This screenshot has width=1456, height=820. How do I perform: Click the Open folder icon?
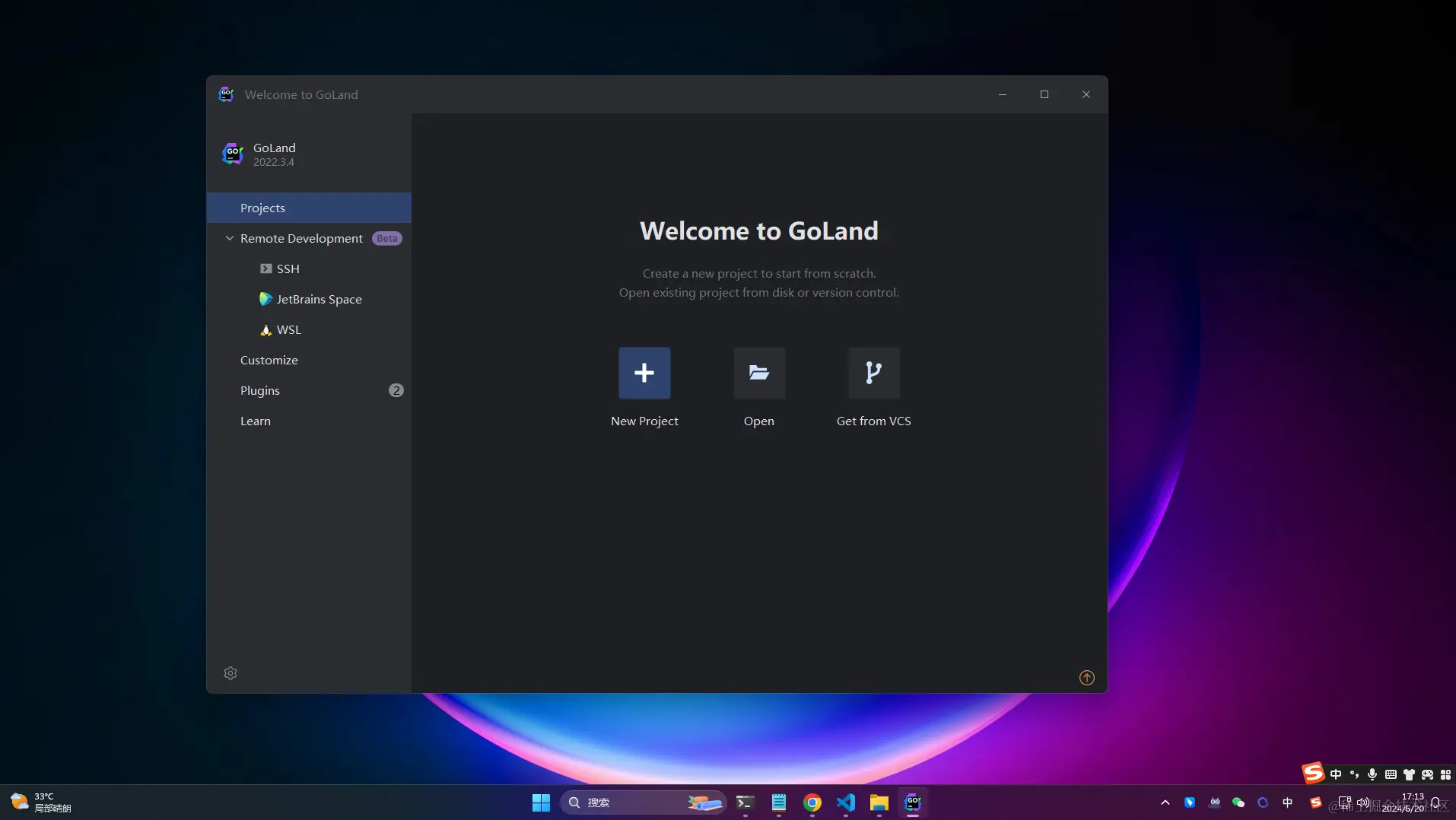pyautogui.click(x=759, y=373)
